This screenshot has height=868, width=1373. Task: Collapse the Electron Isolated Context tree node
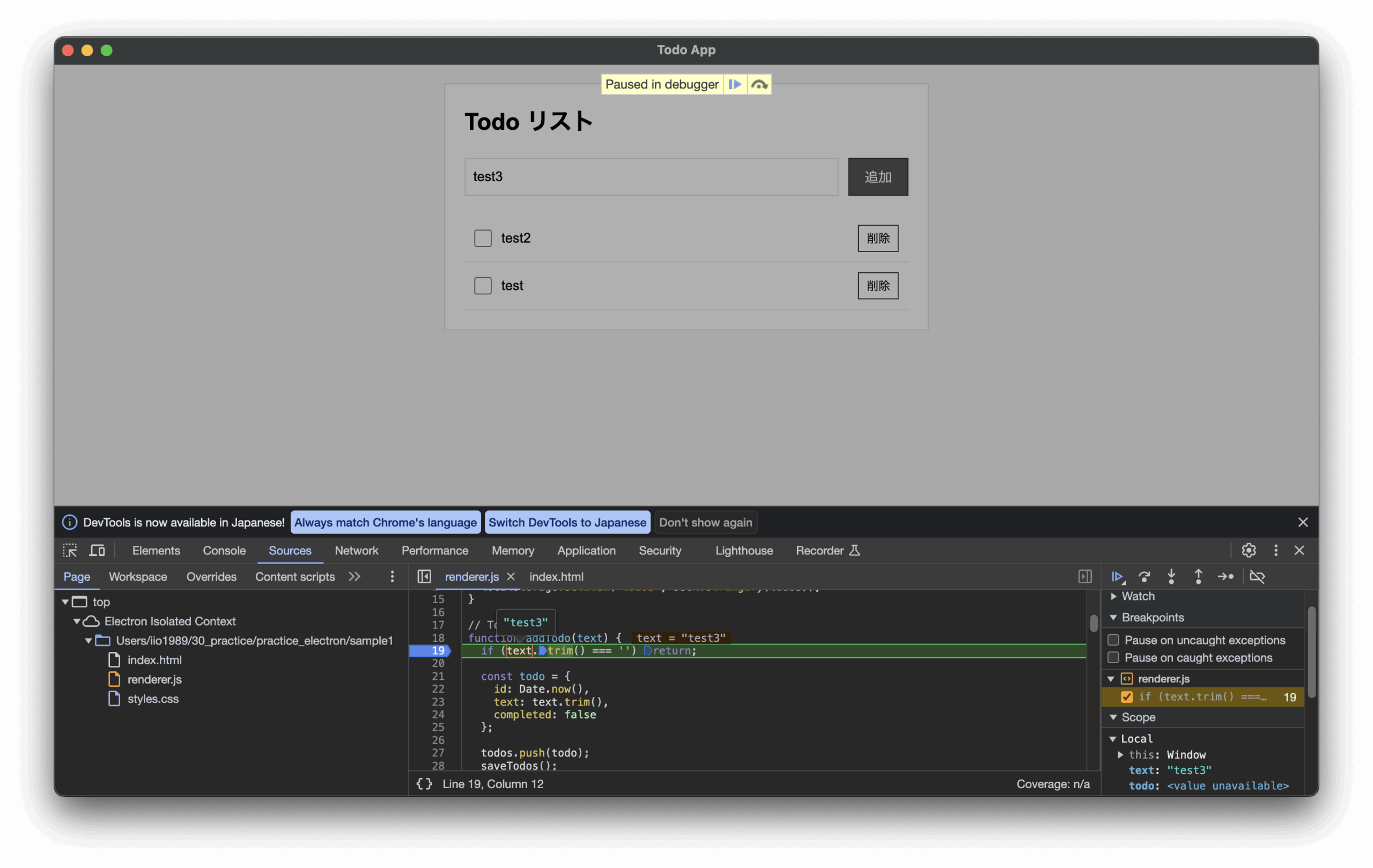click(76, 621)
